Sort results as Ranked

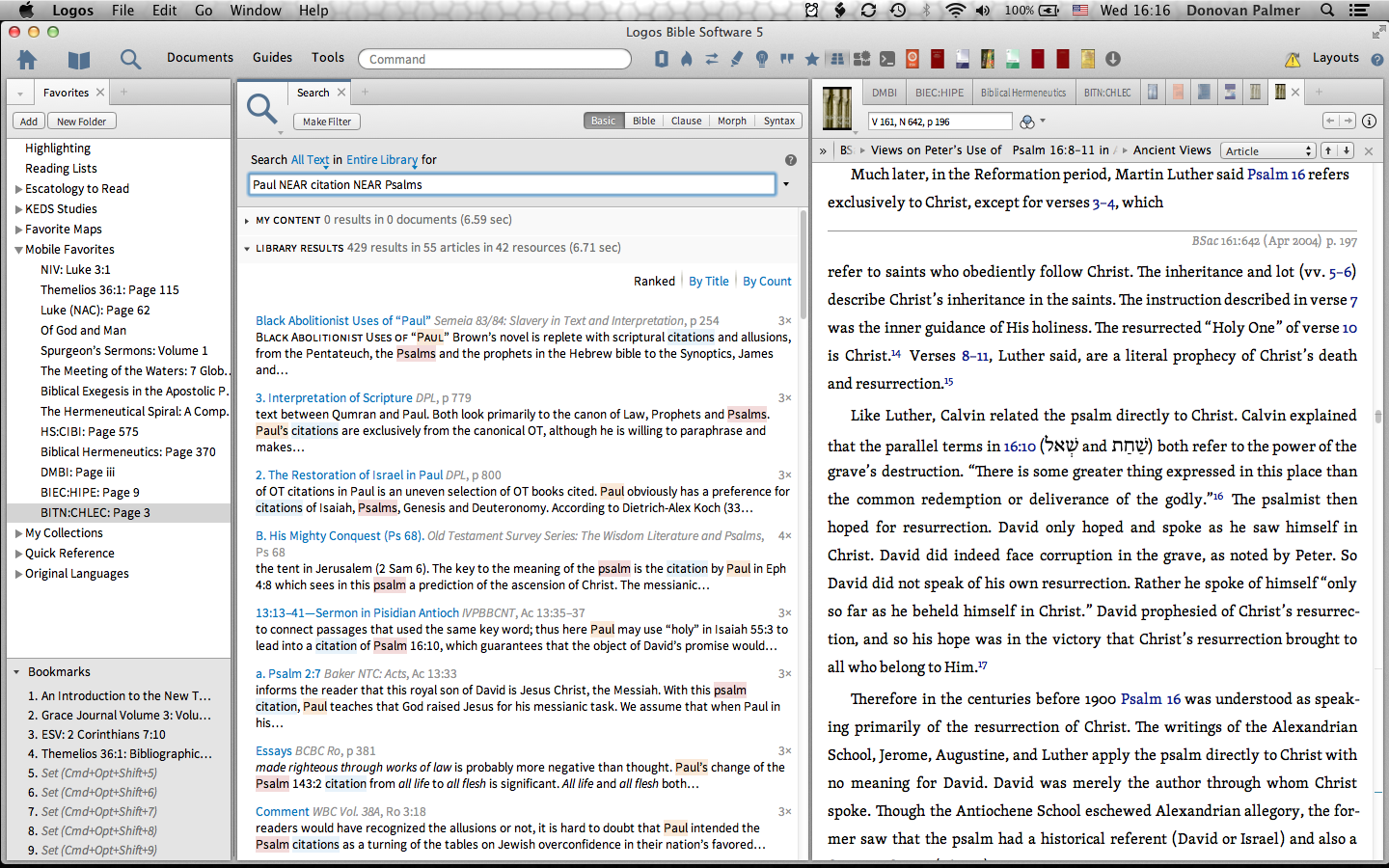654,282
